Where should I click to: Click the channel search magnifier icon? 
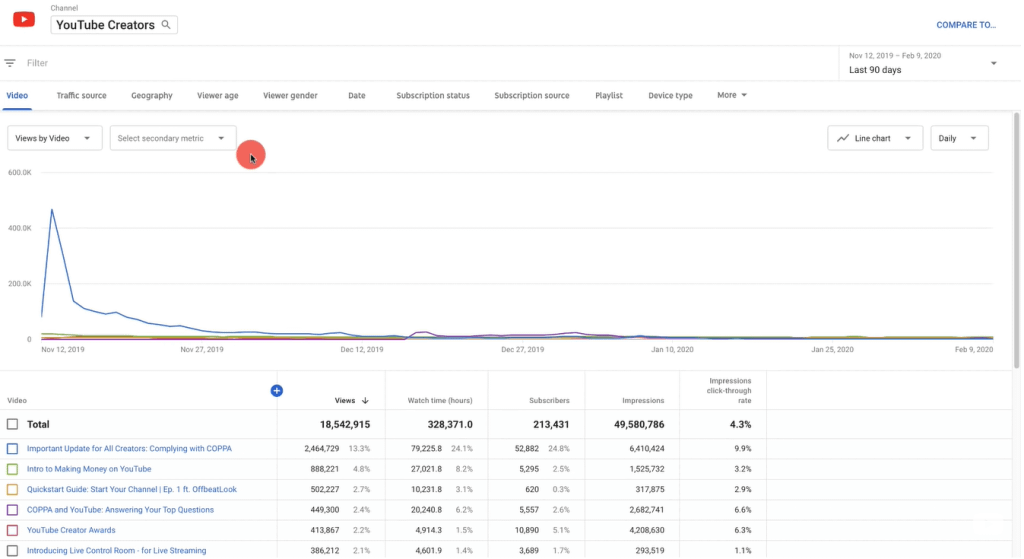(166, 25)
